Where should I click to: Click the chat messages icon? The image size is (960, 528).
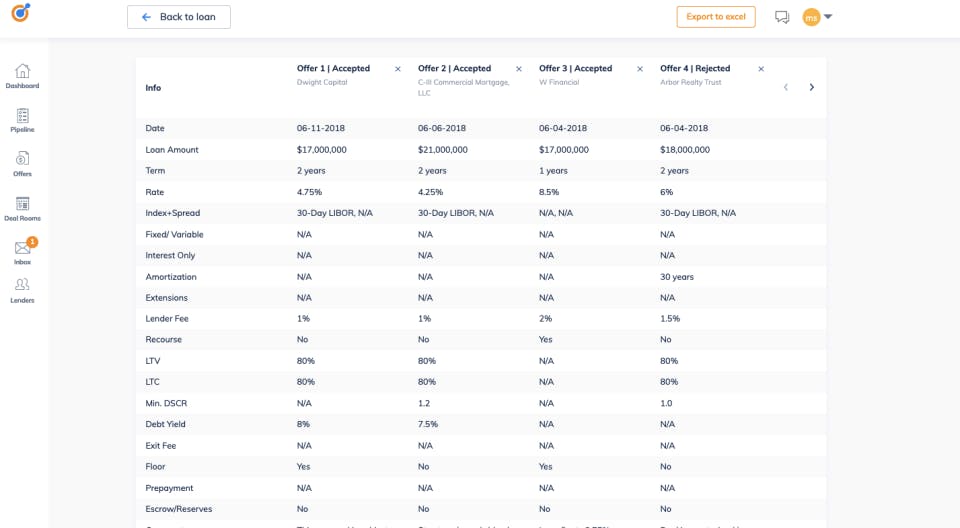782,17
